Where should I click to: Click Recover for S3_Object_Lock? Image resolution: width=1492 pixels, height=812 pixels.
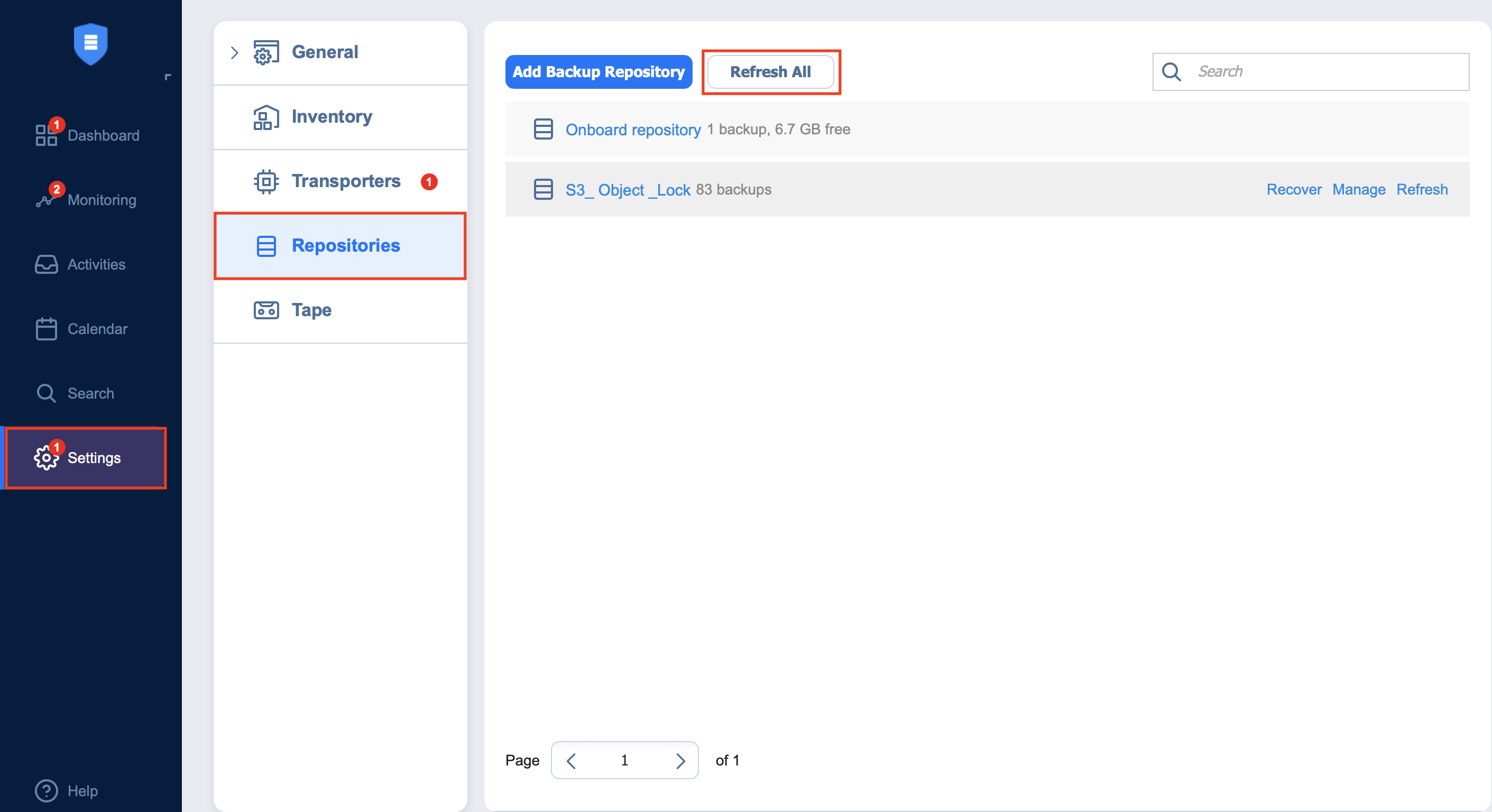1294,189
